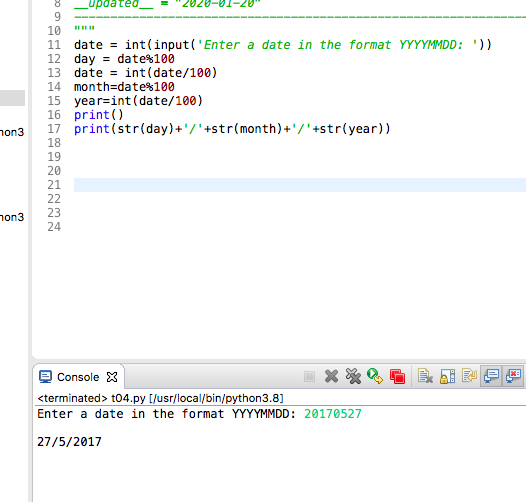Toggle show console on standard error
The height and width of the screenshot is (502, 526).
point(513,376)
